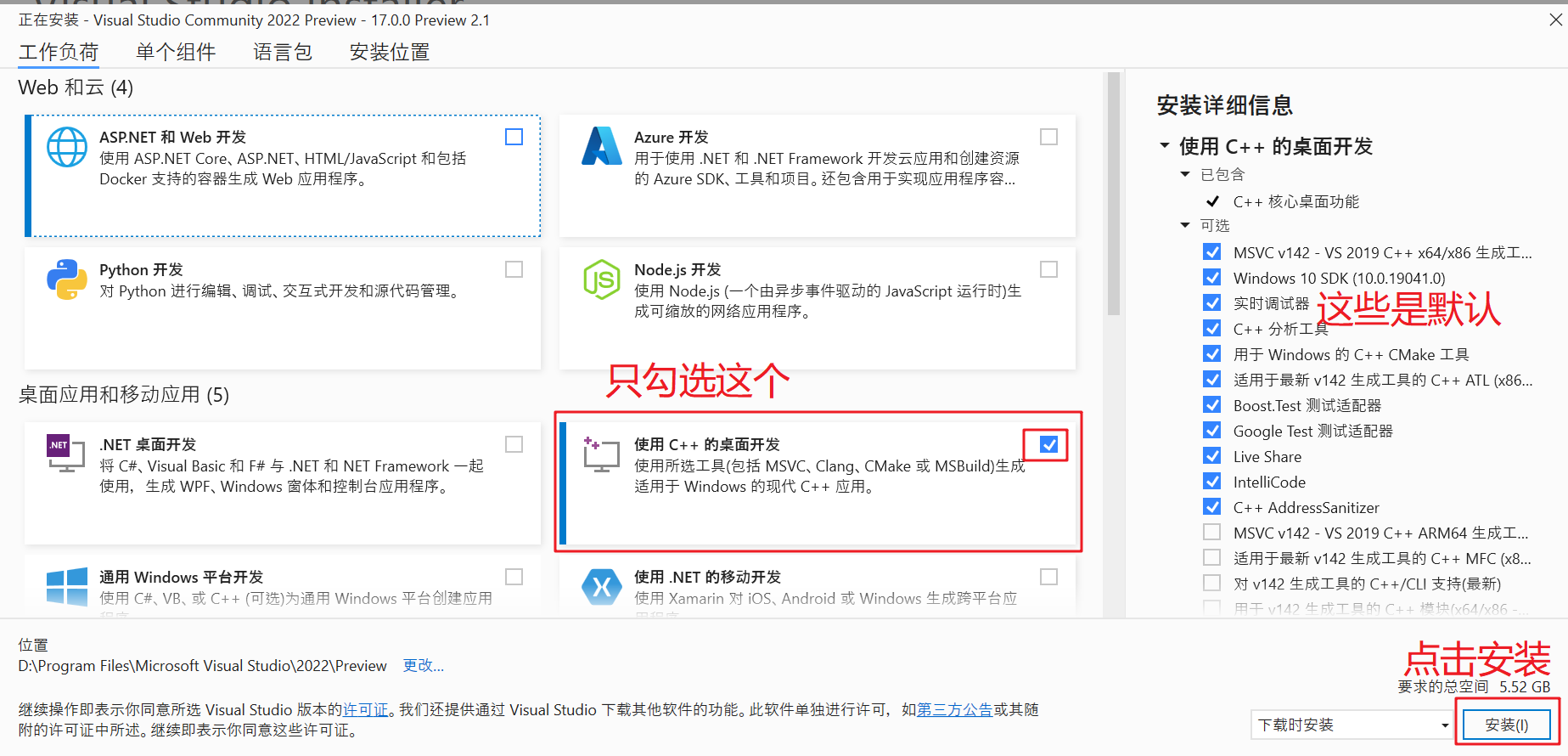Click the 更改... location link
This screenshot has height=756, width=1568.
tap(423, 665)
